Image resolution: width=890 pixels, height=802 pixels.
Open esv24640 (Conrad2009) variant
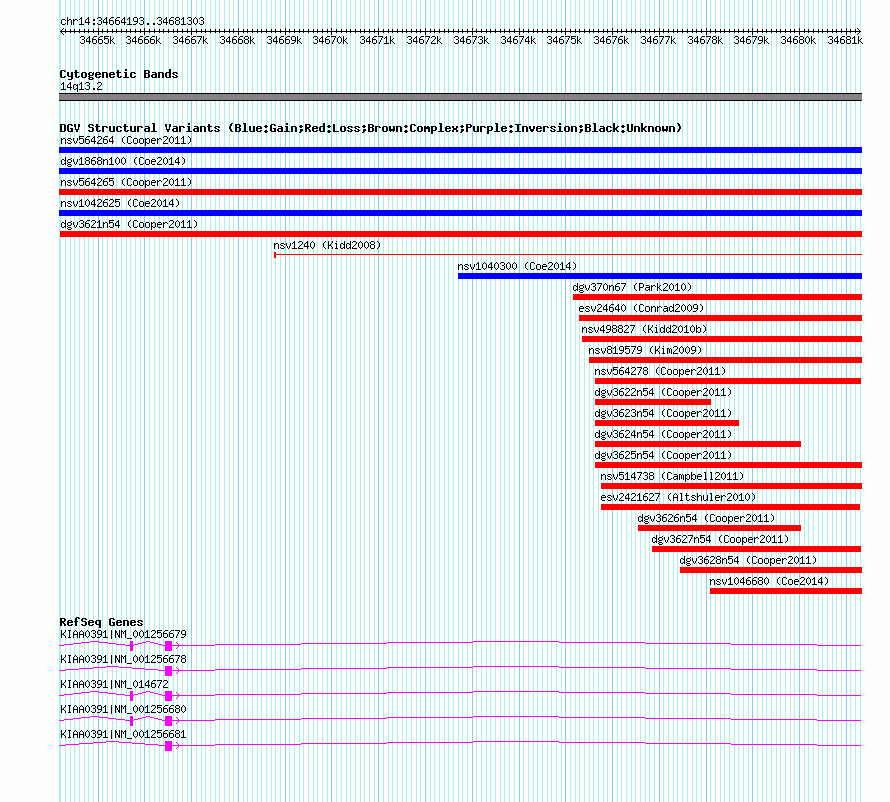641,308
